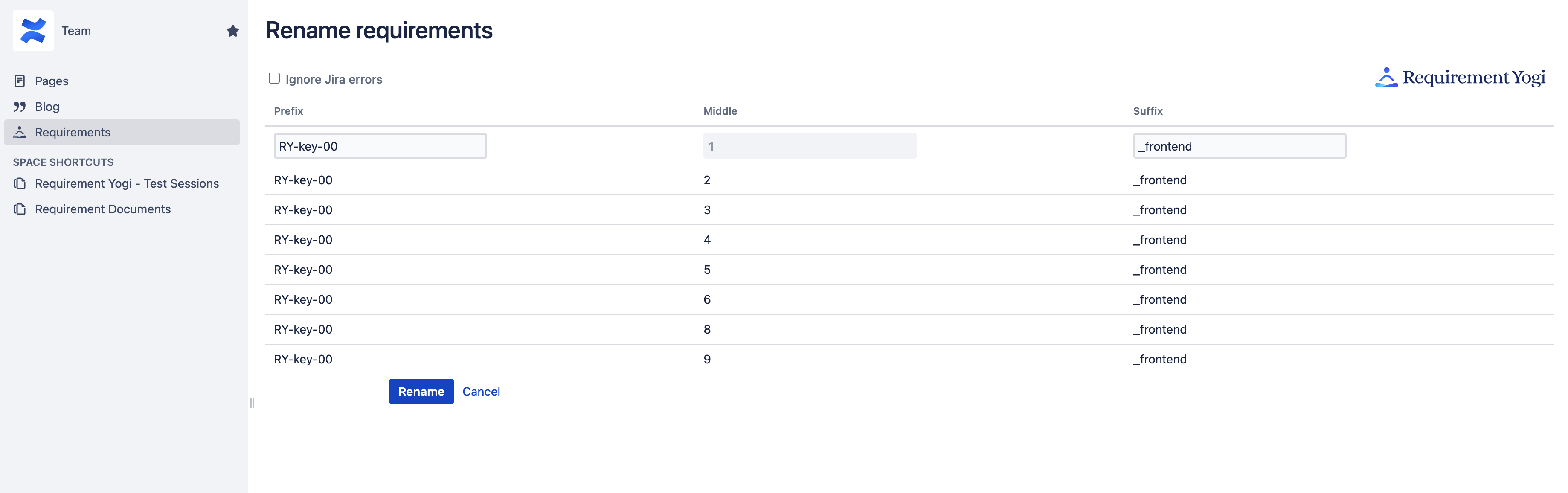Screen dimensions: 1568x493
Task: Click the Requirement Yogi logo
Action: coord(1460,78)
